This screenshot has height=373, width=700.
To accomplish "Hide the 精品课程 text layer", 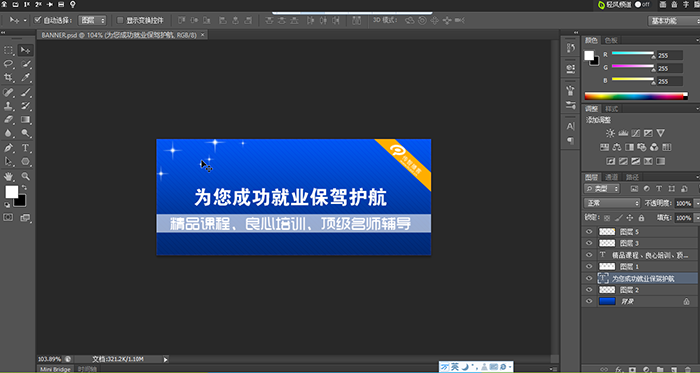I will (x=589, y=255).
